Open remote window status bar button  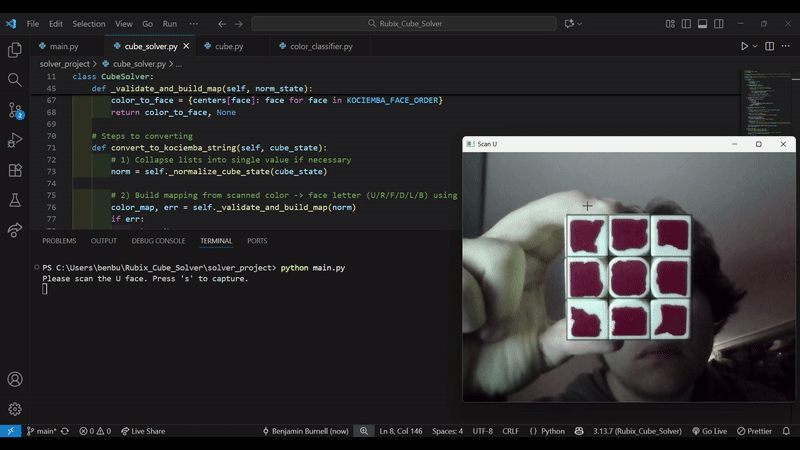[x=11, y=431]
